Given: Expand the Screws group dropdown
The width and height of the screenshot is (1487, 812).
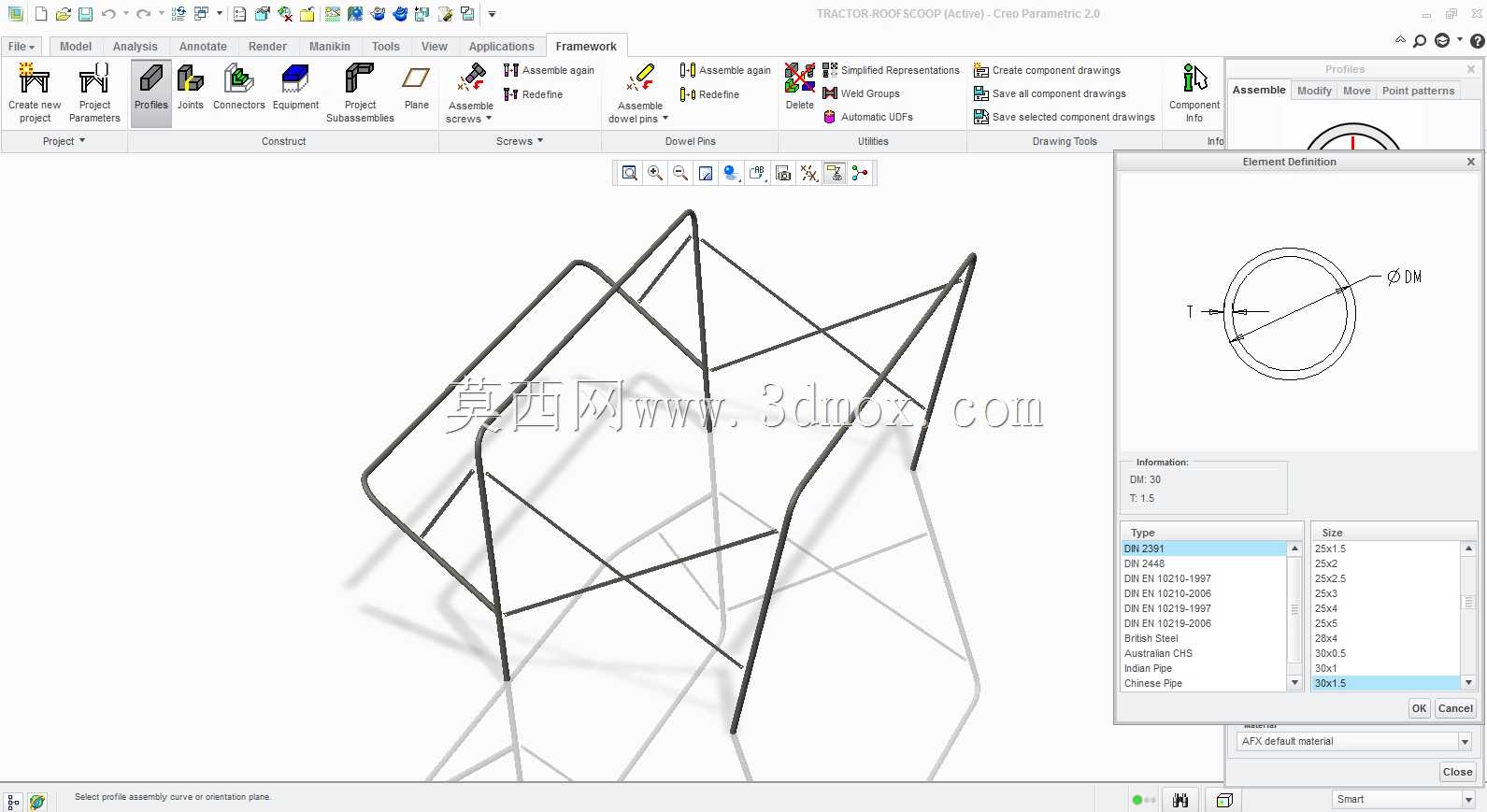Looking at the screenshot, I should click(520, 141).
